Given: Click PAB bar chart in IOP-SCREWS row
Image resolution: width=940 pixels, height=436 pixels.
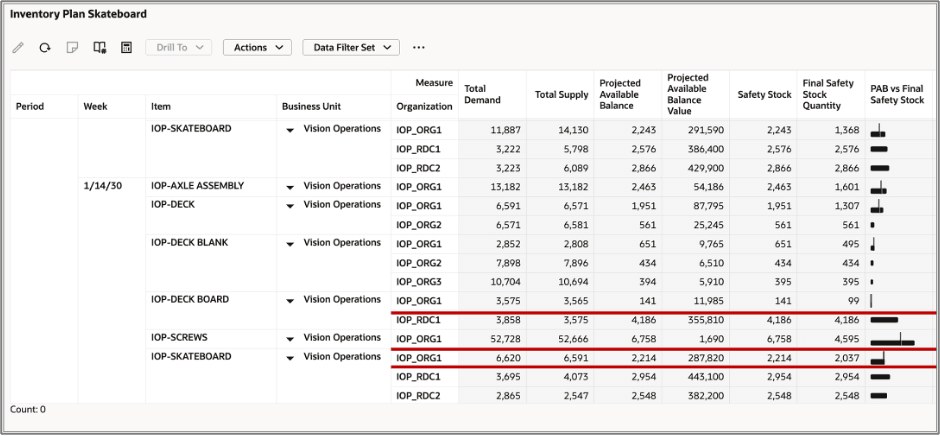Looking at the screenshot, I should pos(893,339).
